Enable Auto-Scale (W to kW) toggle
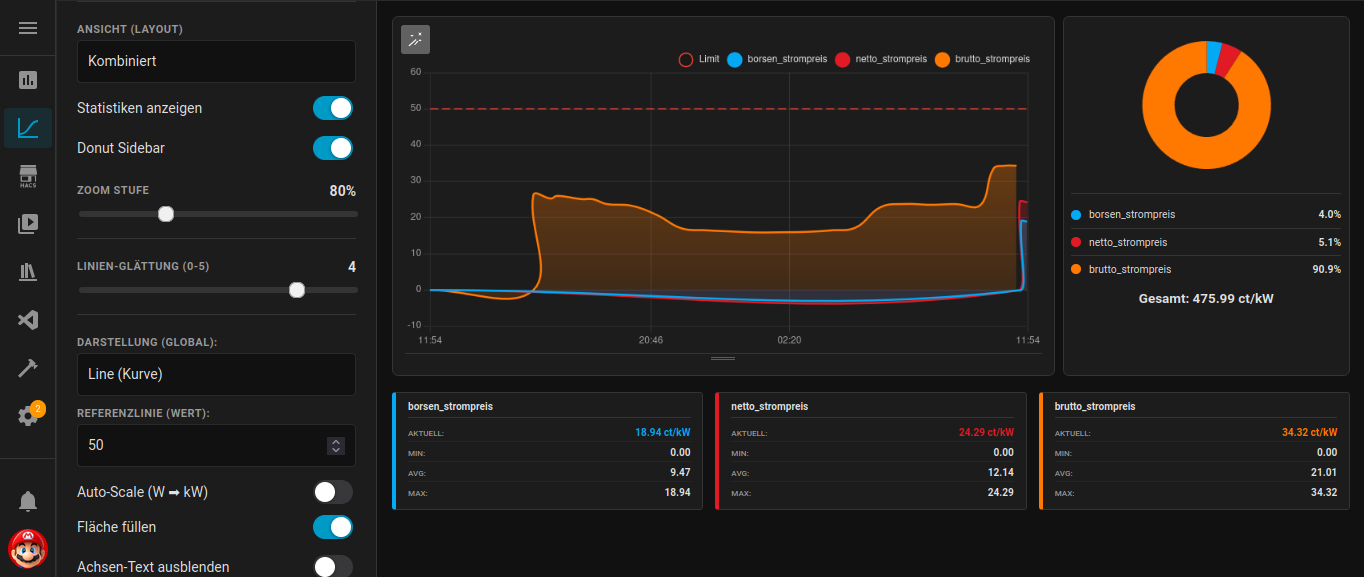Screen dimensions: 1364x577 [x=333, y=492]
